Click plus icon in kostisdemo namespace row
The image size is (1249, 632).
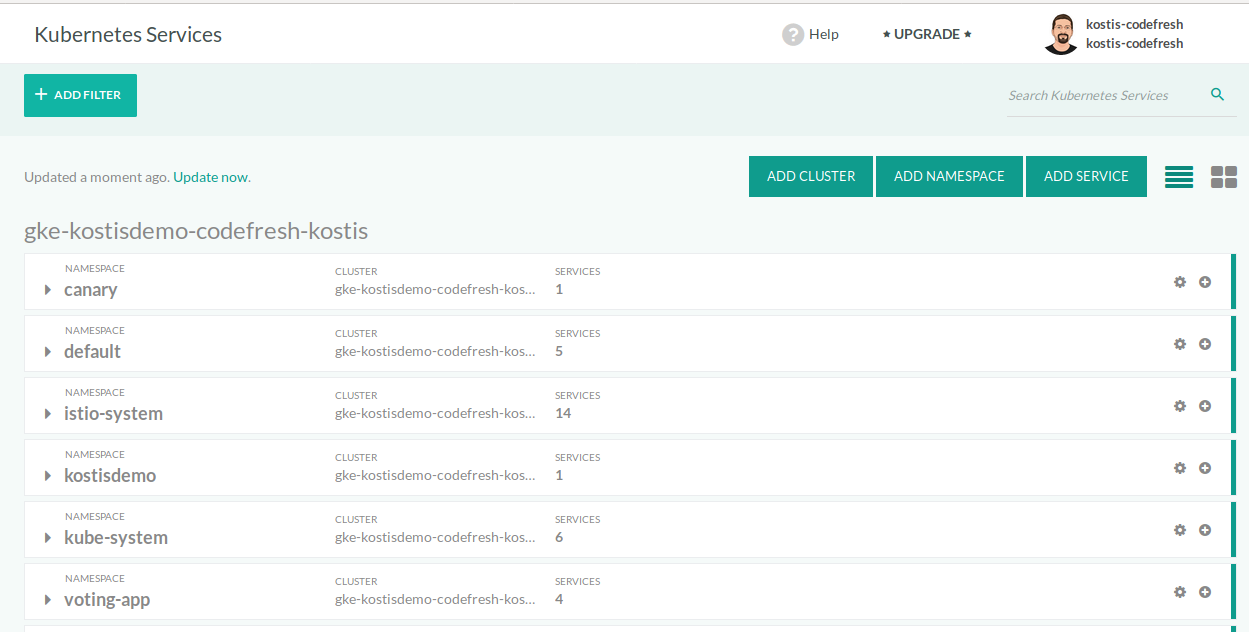pyautogui.click(x=1205, y=468)
